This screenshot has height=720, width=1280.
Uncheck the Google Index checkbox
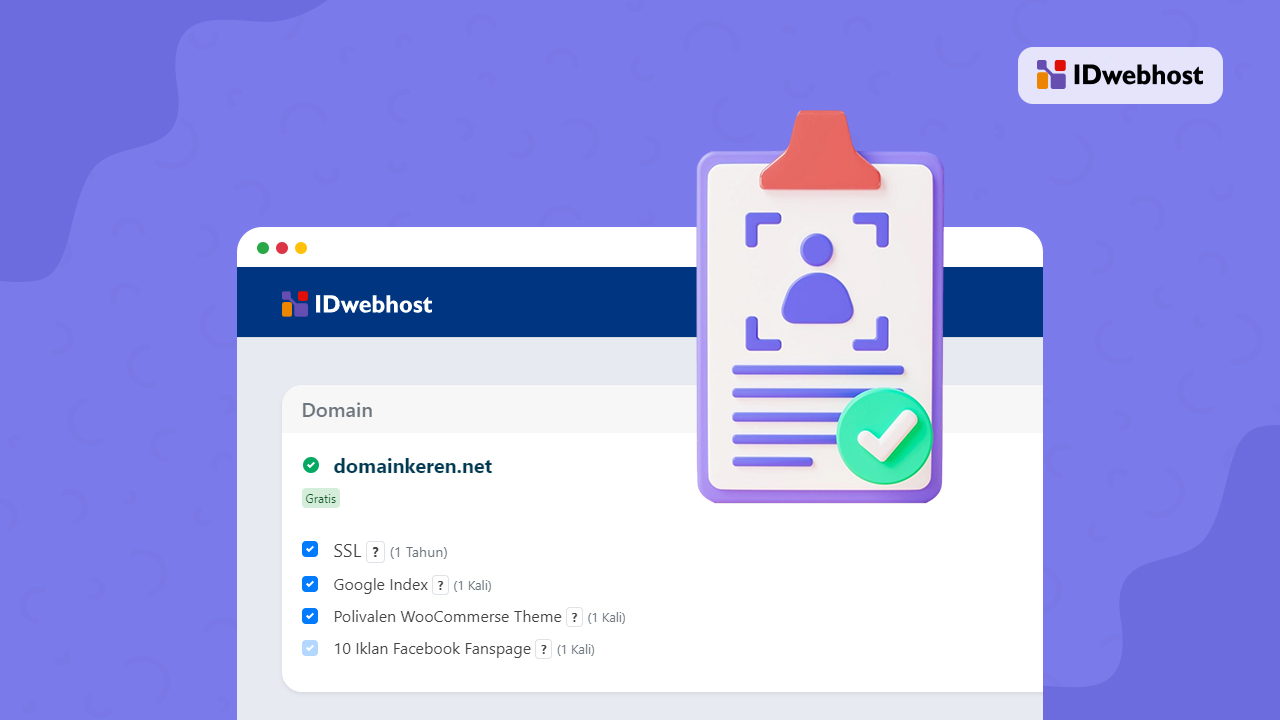click(310, 583)
